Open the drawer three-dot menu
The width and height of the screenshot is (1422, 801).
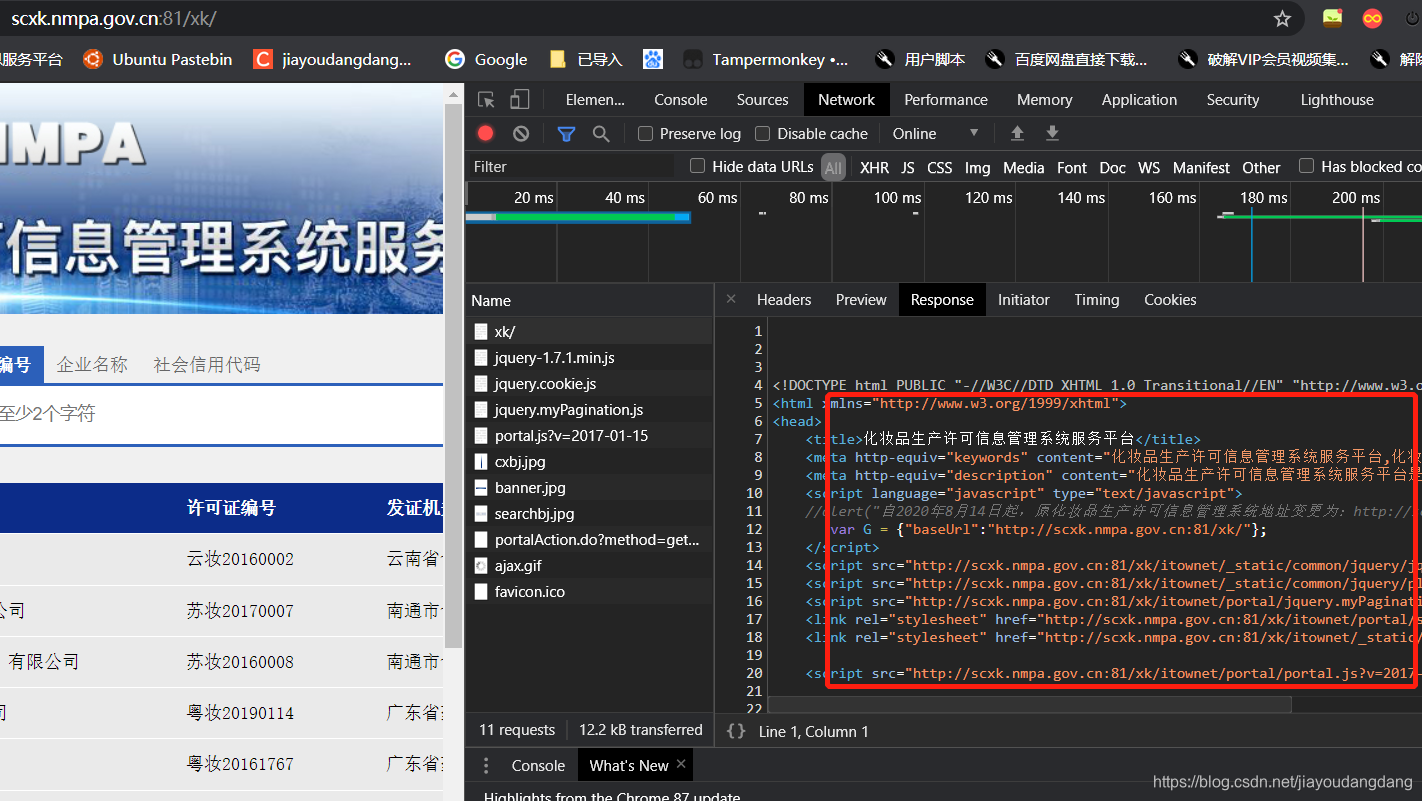coord(486,766)
